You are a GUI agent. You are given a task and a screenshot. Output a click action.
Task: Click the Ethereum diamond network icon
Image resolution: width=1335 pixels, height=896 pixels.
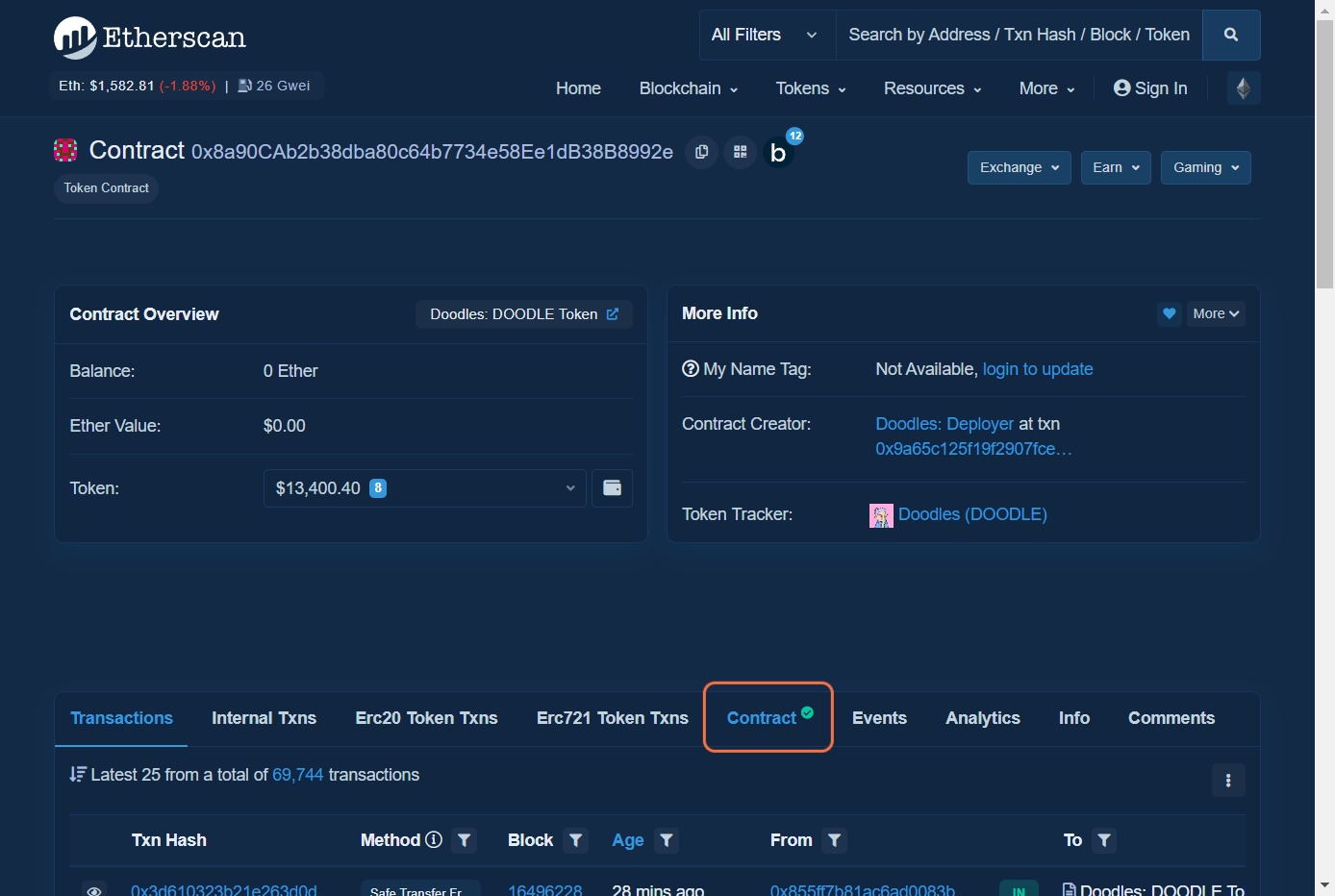(1244, 88)
